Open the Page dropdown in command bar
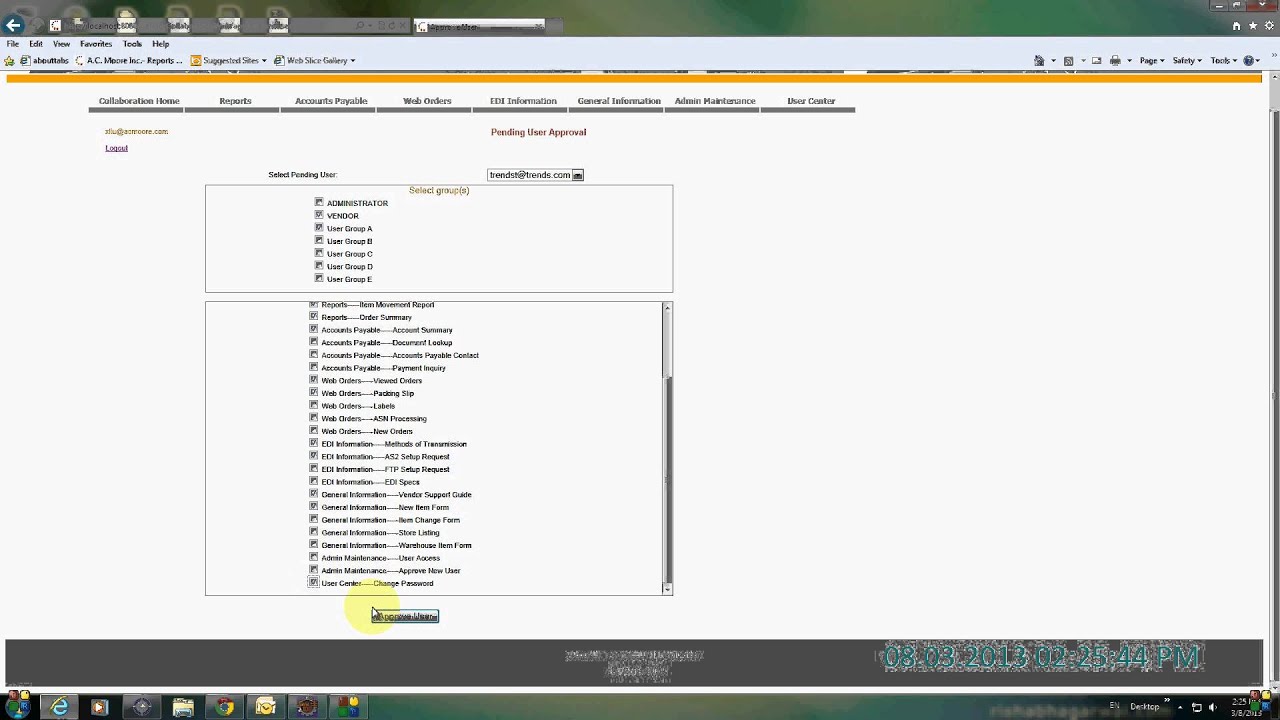 (x=1152, y=60)
